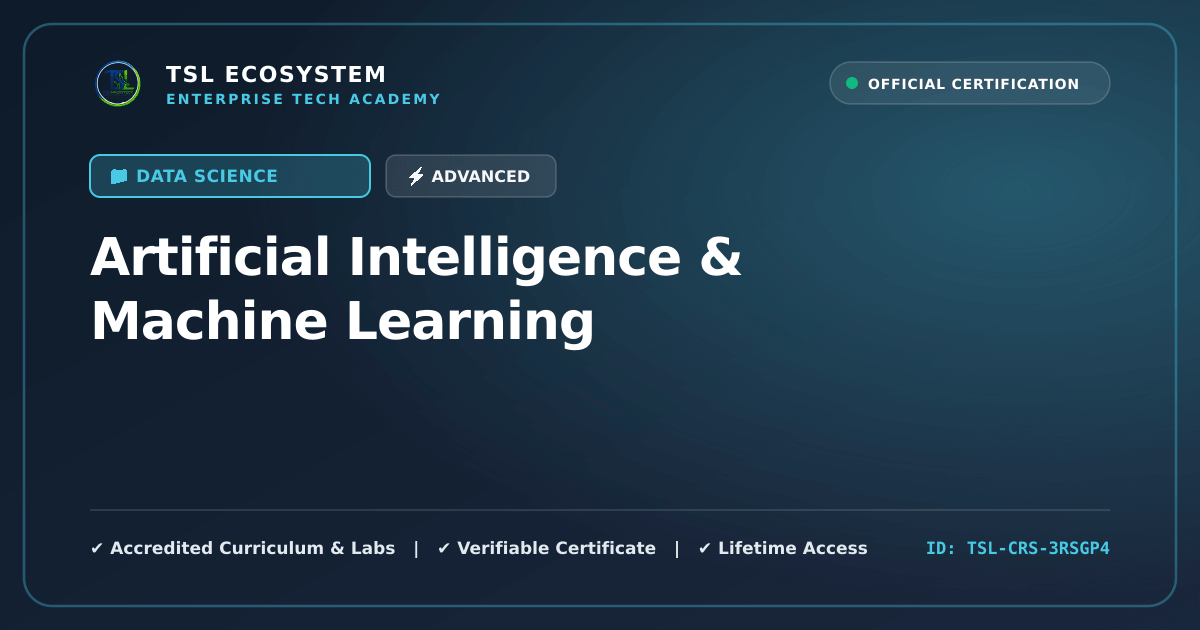This screenshot has height=630, width=1200.
Task: Click checkmark before Verifiable Certificate
Action: click(444, 548)
